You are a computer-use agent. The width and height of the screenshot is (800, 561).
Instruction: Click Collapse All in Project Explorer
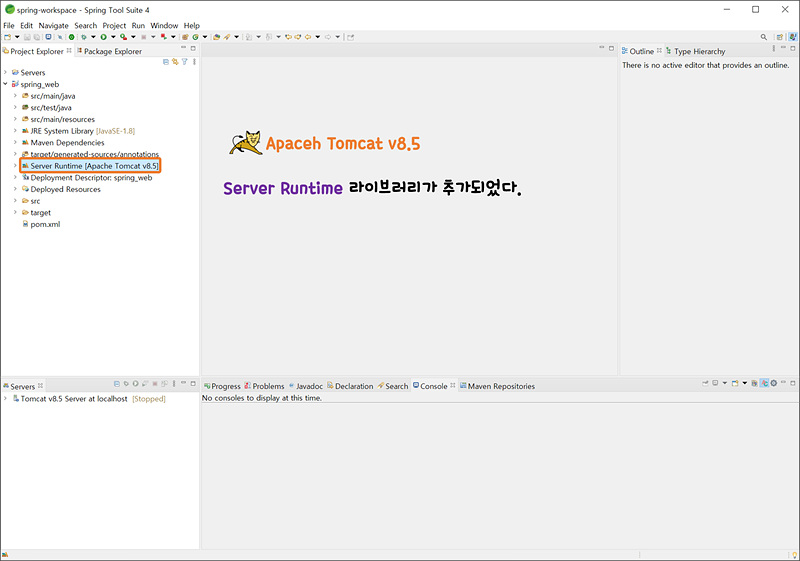166,62
